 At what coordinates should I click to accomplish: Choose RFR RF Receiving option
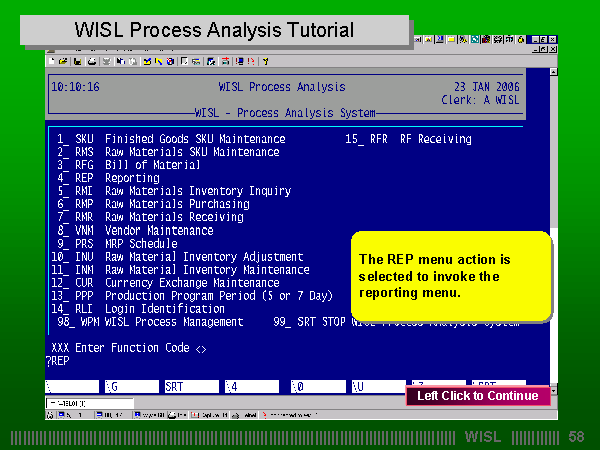420,139
